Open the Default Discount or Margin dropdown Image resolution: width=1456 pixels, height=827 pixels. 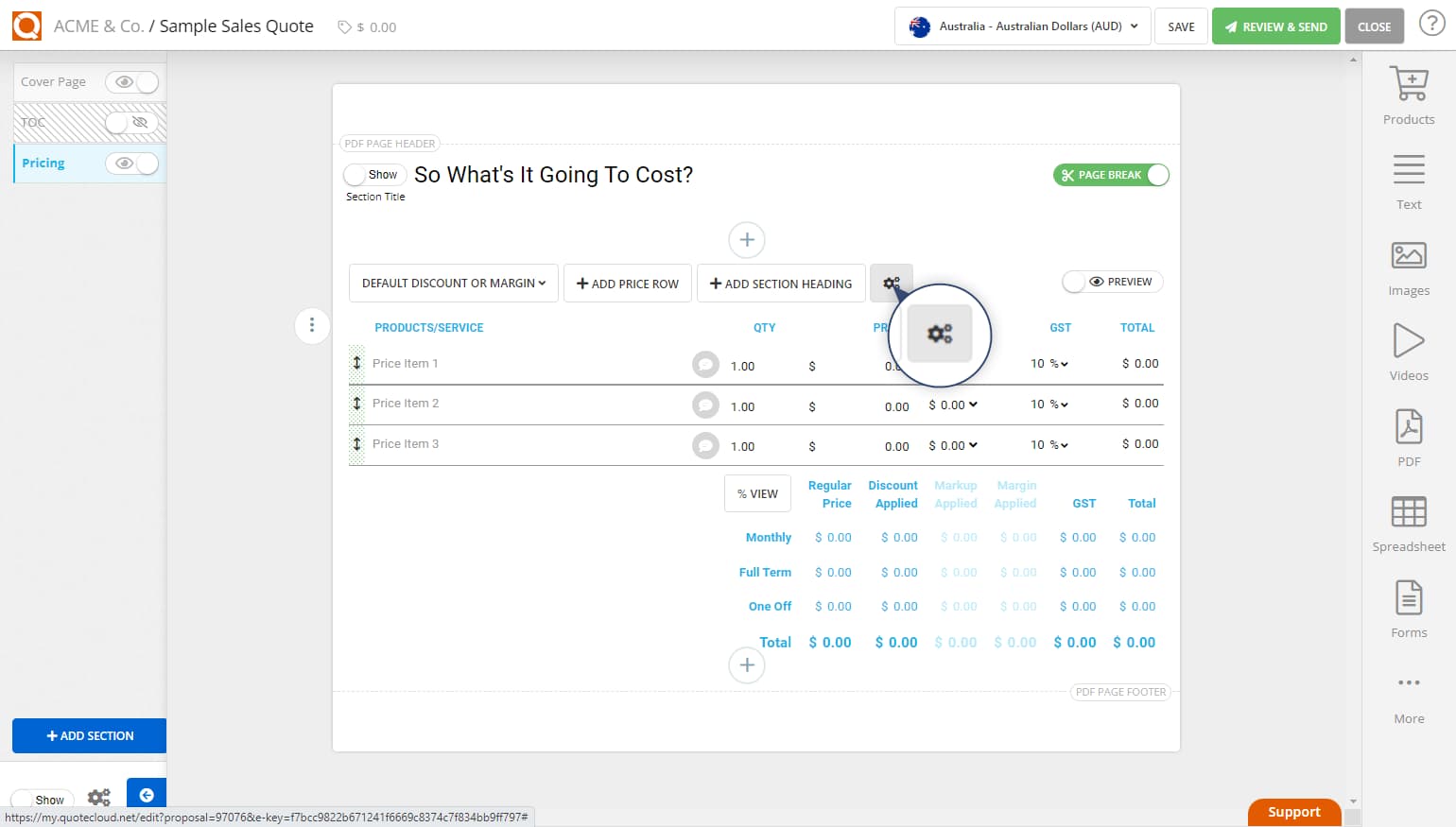[453, 283]
